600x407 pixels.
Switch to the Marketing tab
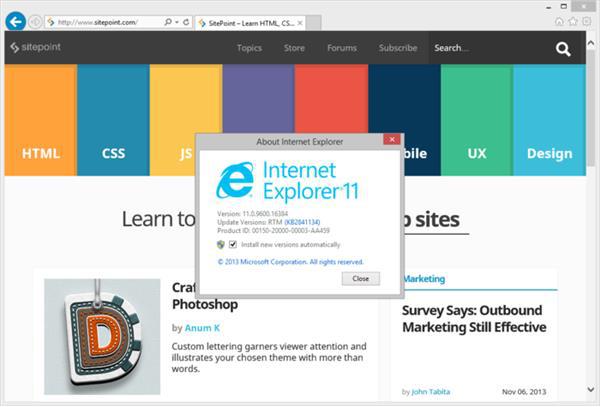pos(424,279)
